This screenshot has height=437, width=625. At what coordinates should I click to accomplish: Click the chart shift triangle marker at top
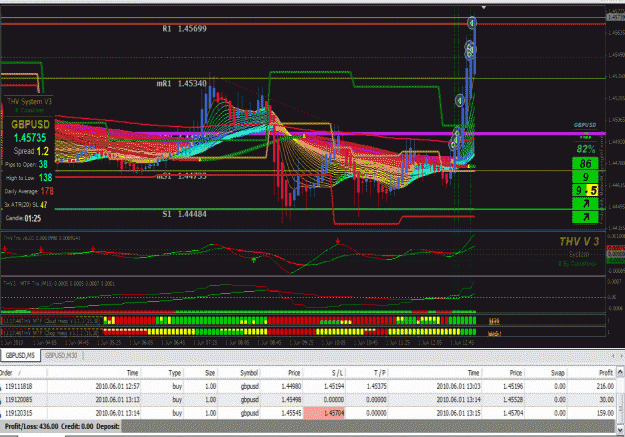point(483,8)
